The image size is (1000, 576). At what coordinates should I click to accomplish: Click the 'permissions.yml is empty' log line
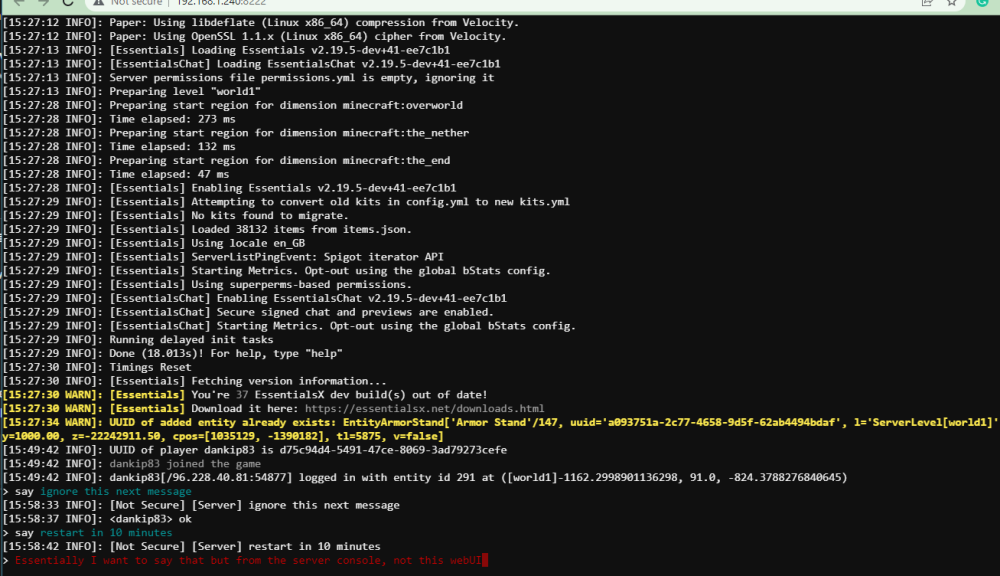[249, 77]
